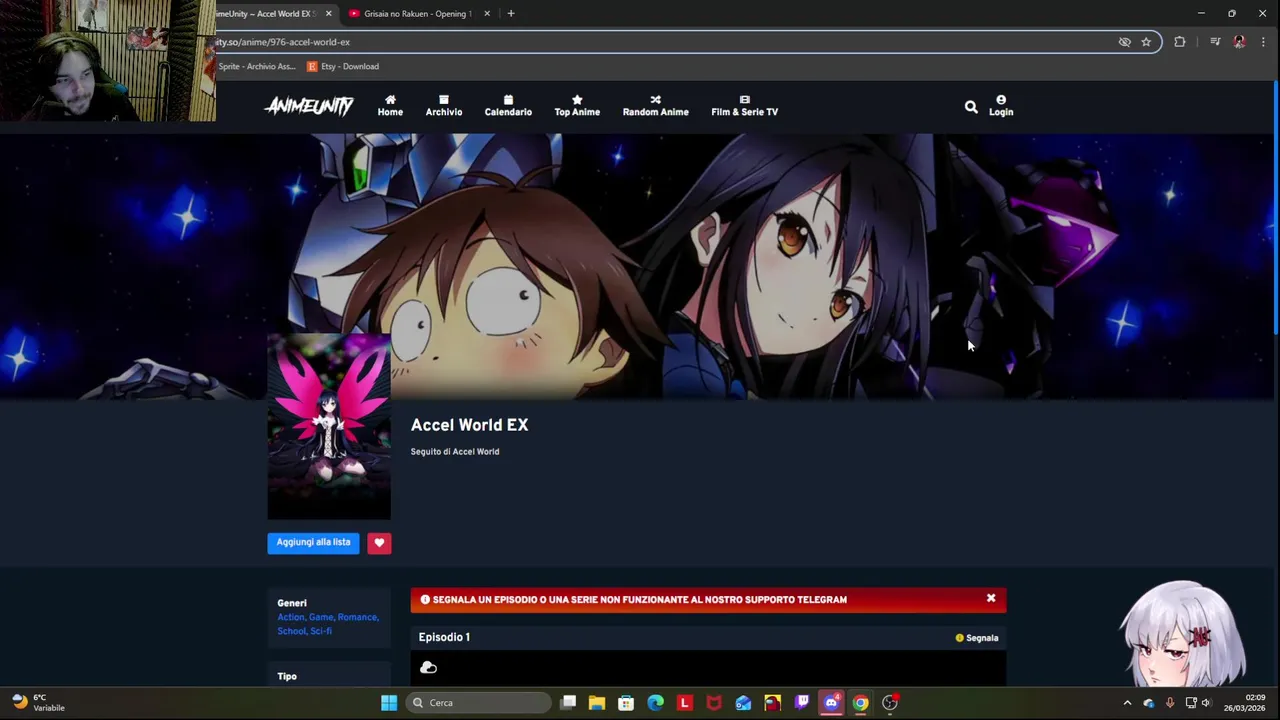Open the browser extensions puzzle icon
This screenshot has width=1280, height=720.
pos(1180,42)
